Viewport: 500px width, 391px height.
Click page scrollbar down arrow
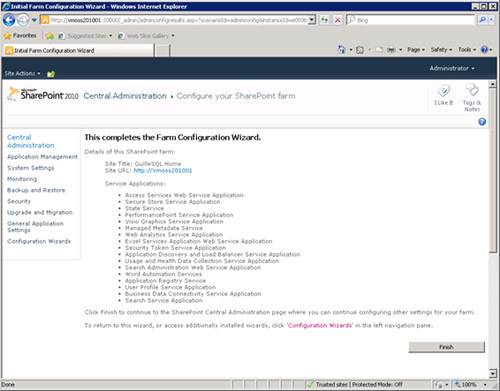493,374
